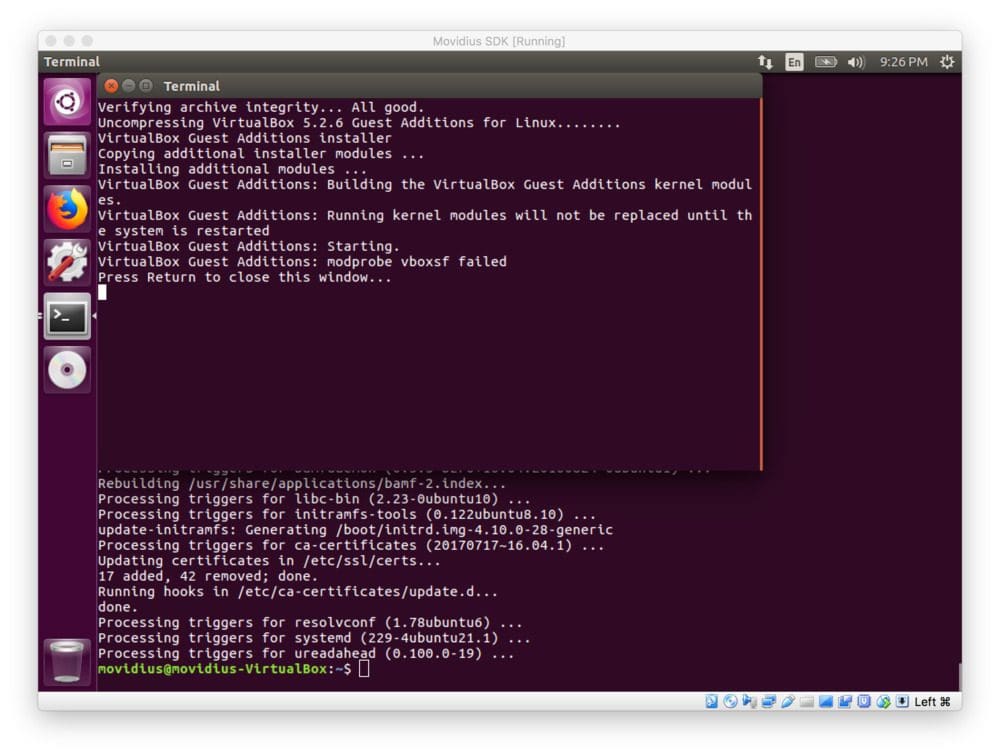The width and height of the screenshot is (1000, 756).
Task: Select the Terminal launcher icon
Action: coord(66,316)
